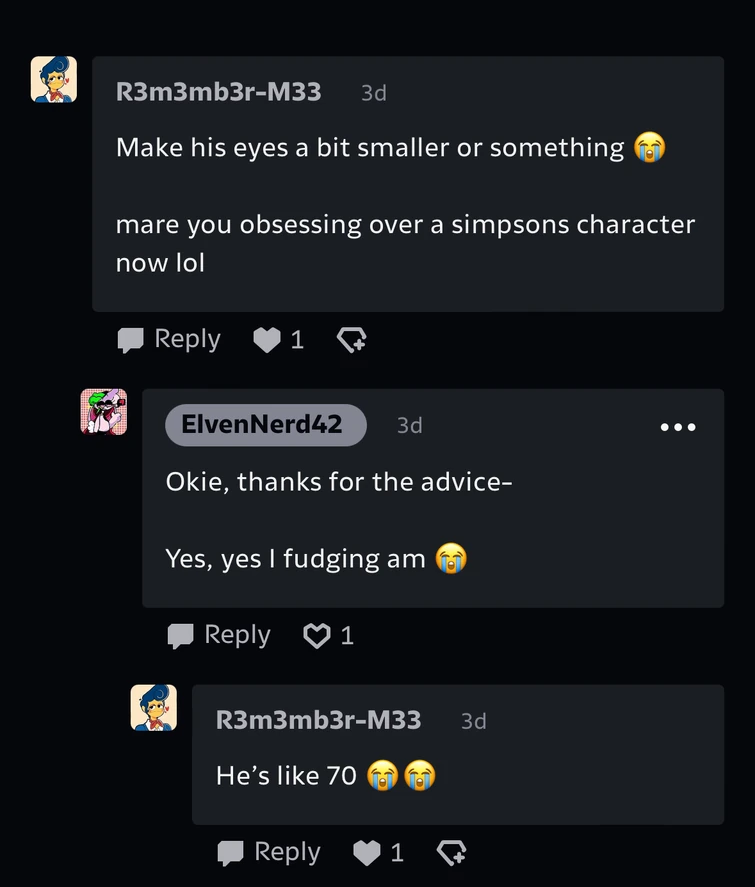The image size is (755, 887).
Task: Open the three-dot menu on ElvenNerd42's comment
Action: pos(678,427)
